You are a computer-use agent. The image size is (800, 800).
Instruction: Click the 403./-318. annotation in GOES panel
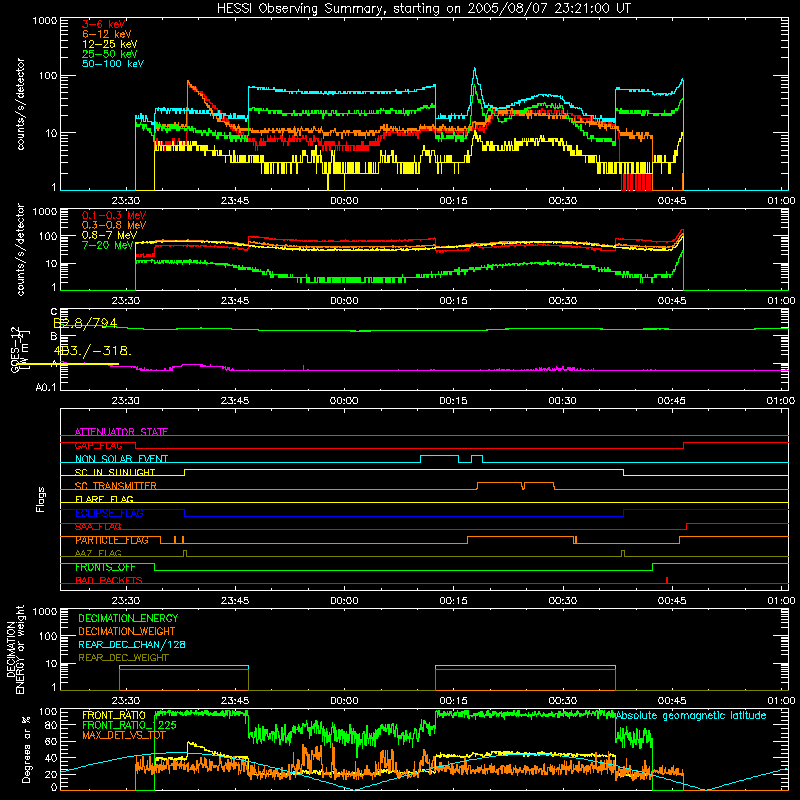[93, 351]
